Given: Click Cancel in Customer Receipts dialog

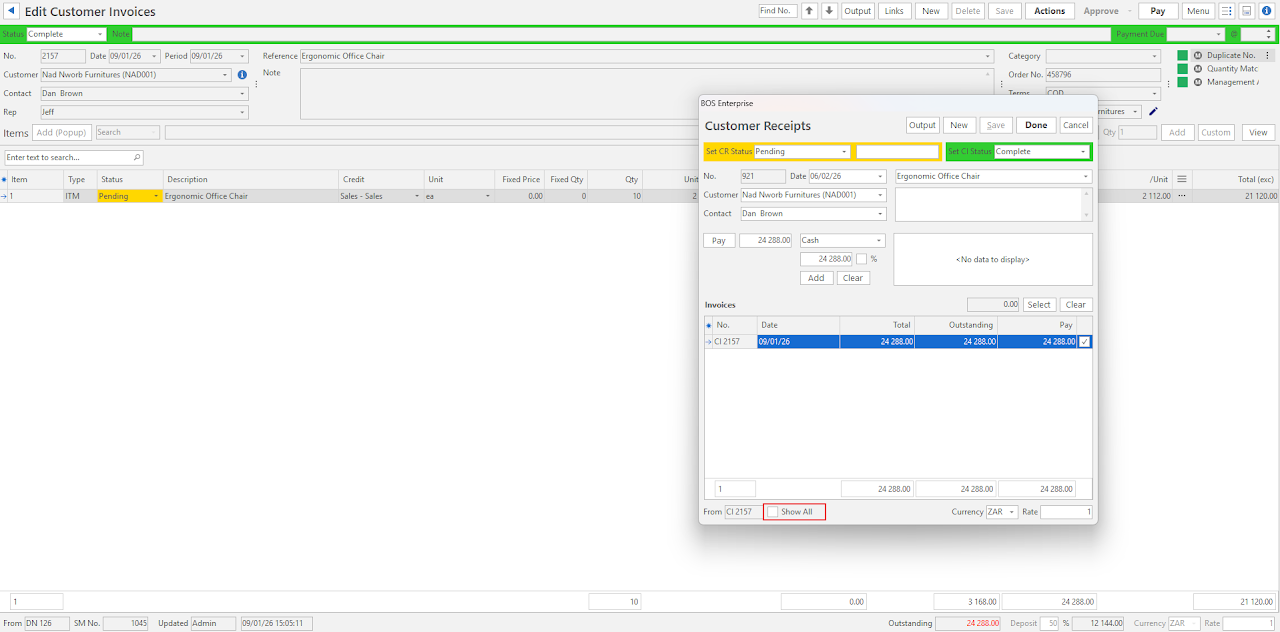Looking at the screenshot, I should tap(1075, 125).
